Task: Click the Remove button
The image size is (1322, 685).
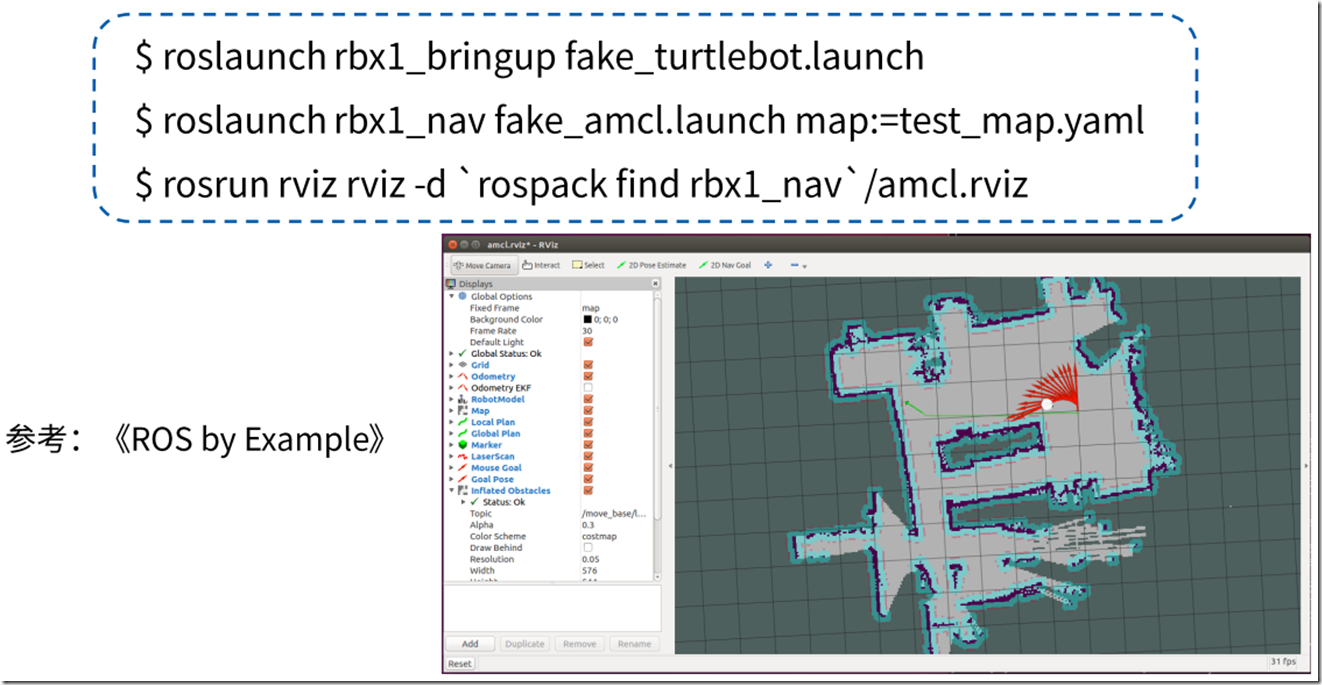Action: tap(579, 644)
